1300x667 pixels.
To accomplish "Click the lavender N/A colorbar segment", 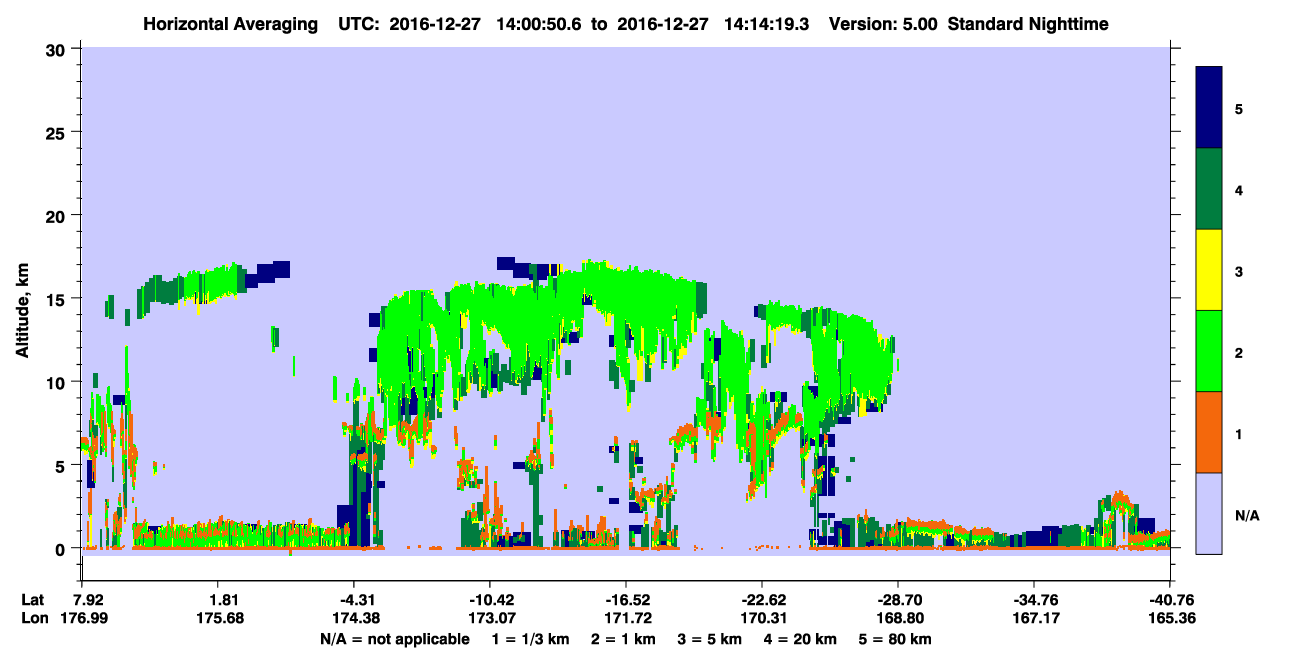I will 1209,513.
